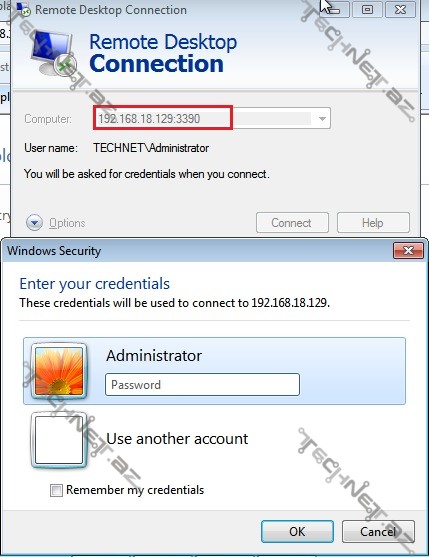Minimize the Remote Desktop Connection window
The height and width of the screenshot is (557, 429).
click(335, 10)
